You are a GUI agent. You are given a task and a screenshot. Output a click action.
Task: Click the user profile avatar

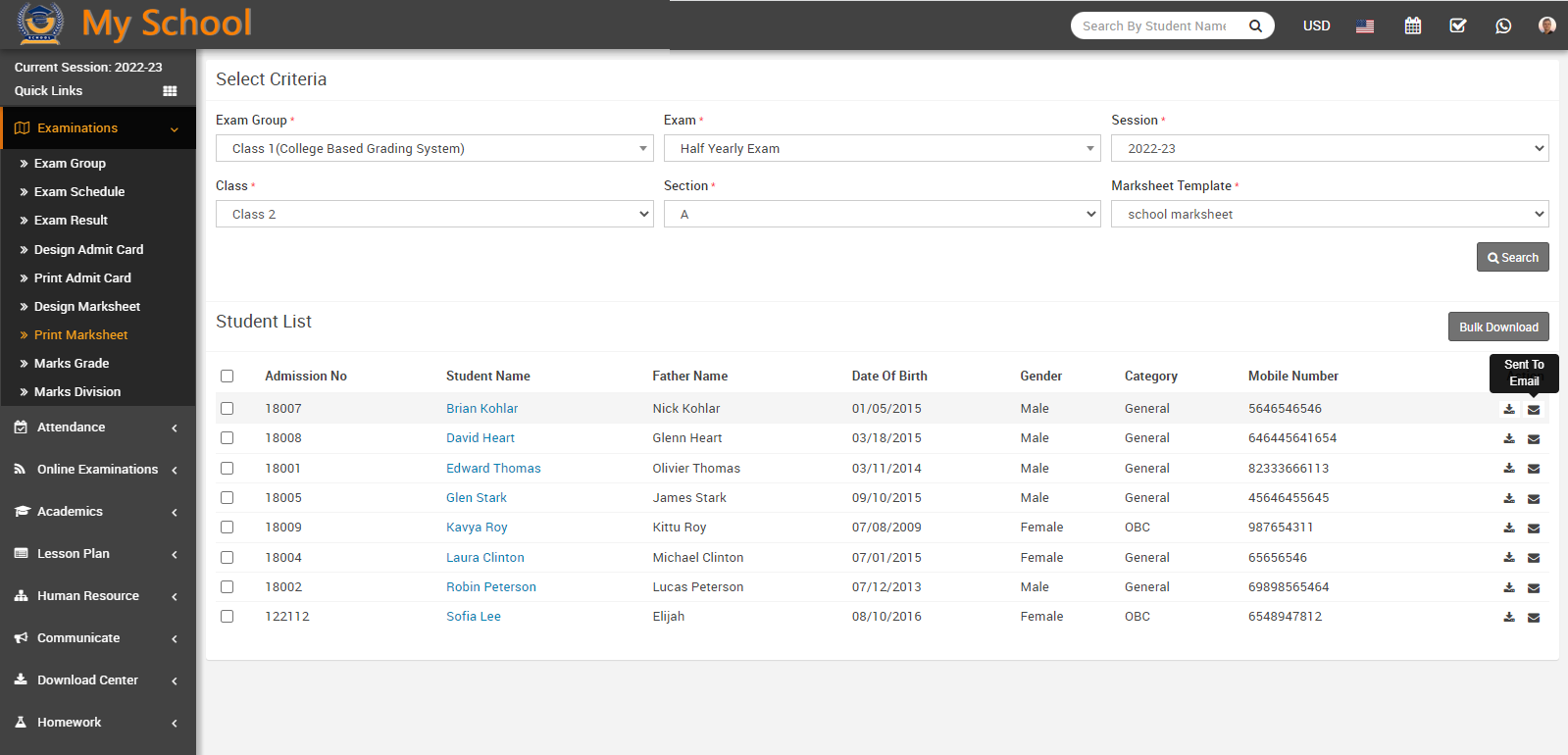pos(1546,25)
